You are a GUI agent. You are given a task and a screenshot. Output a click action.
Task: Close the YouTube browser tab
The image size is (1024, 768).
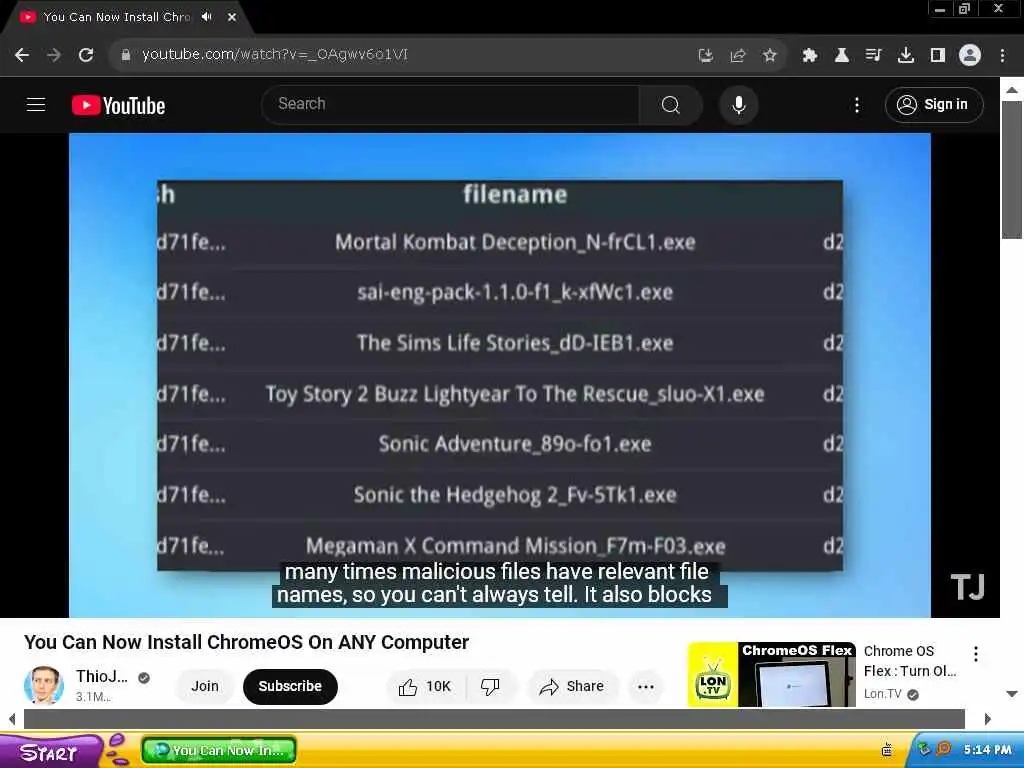click(x=232, y=17)
